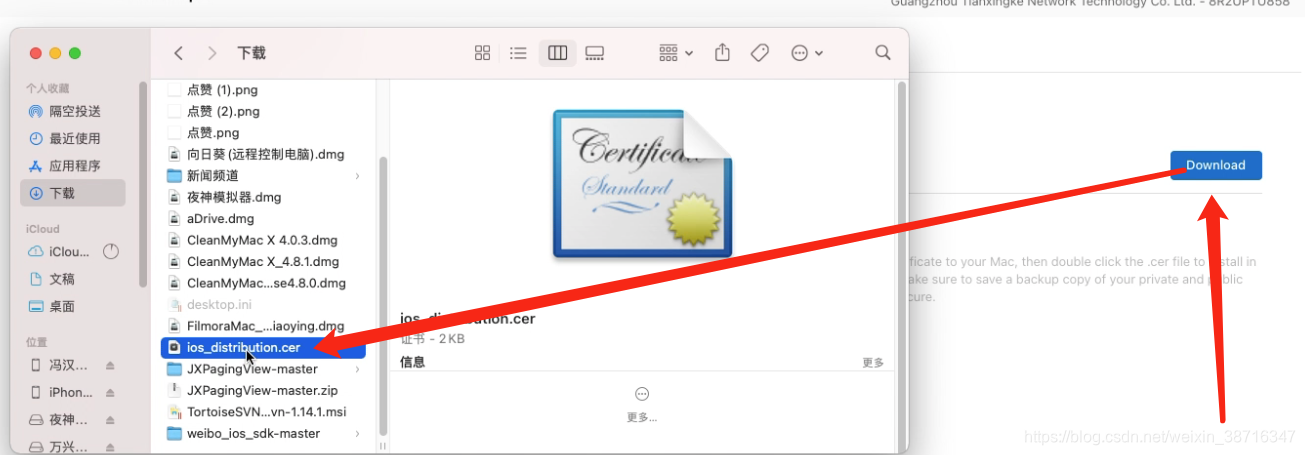Go forward in Finder navigation

[212, 53]
